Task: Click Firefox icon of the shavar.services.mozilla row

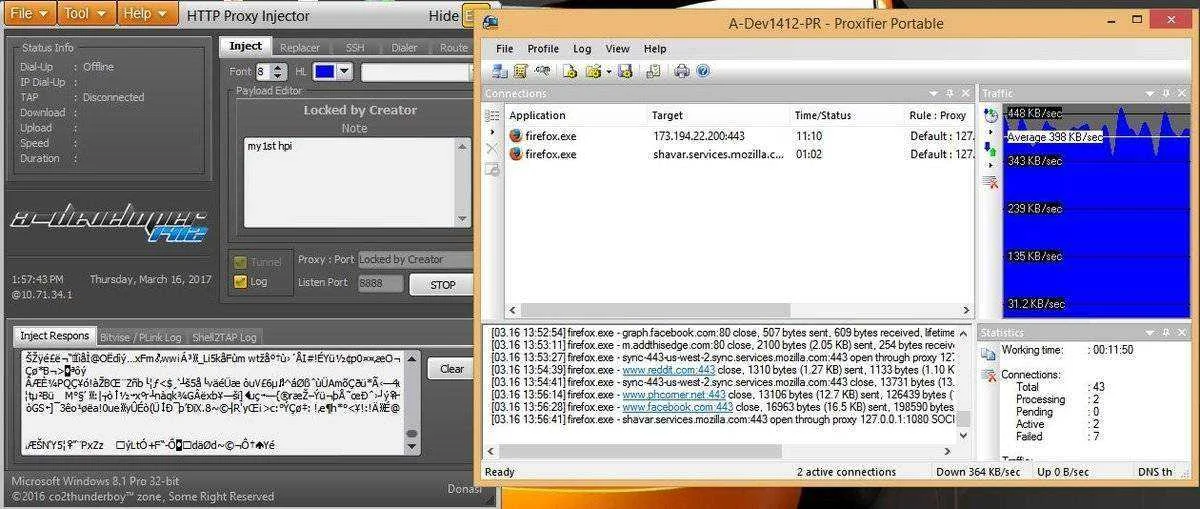Action: click(x=516, y=154)
